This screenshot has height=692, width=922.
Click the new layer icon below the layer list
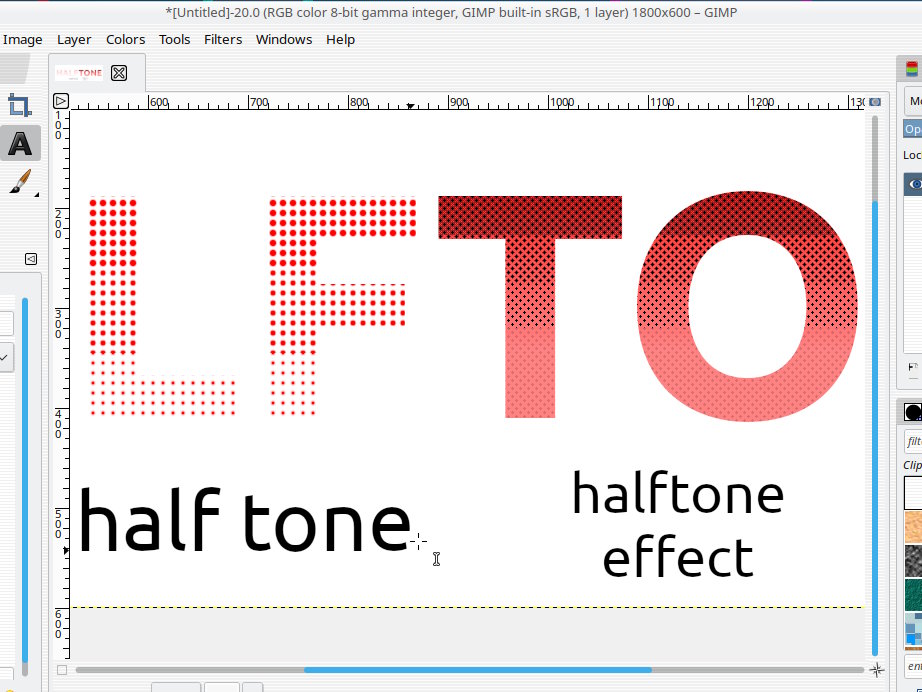(913, 368)
